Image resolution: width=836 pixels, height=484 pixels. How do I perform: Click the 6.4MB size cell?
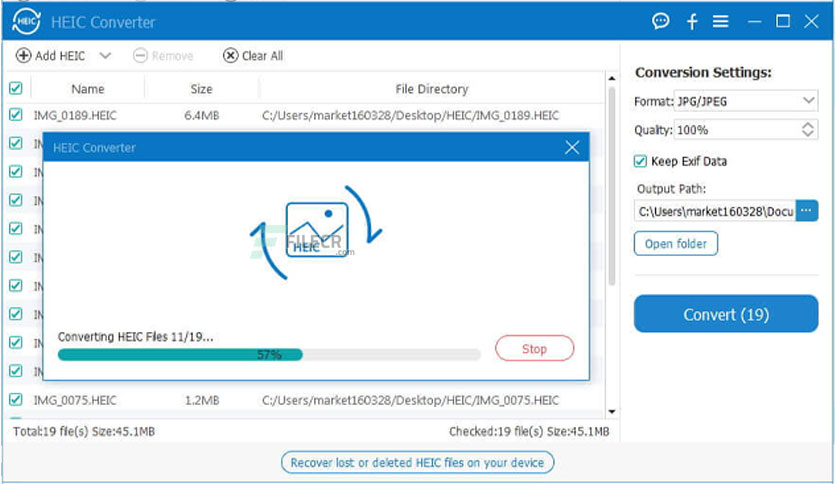[202, 115]
